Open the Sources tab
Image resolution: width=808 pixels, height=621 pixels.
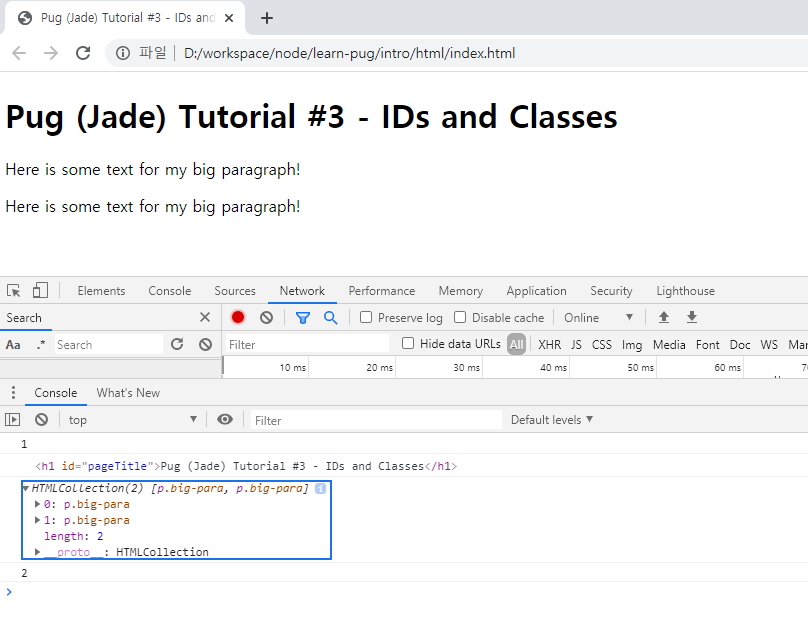tap(235, 291)
